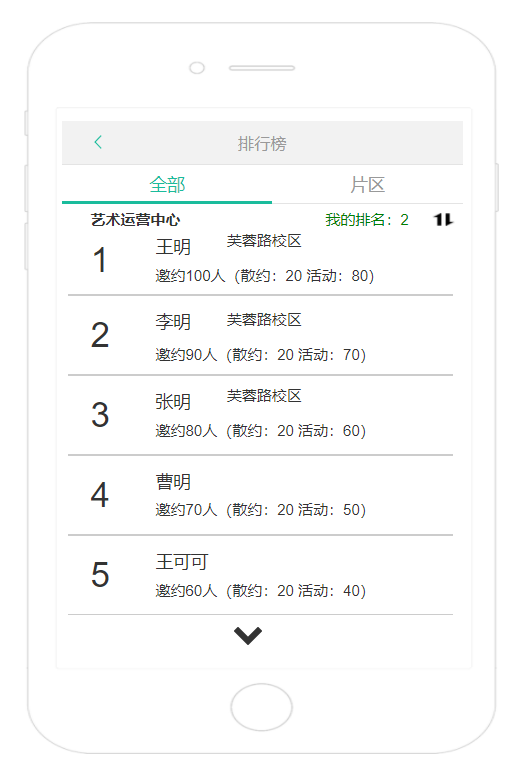Click the 我的排名: 2 label
This screenshot has width=515, height=768.
[367, 220]
